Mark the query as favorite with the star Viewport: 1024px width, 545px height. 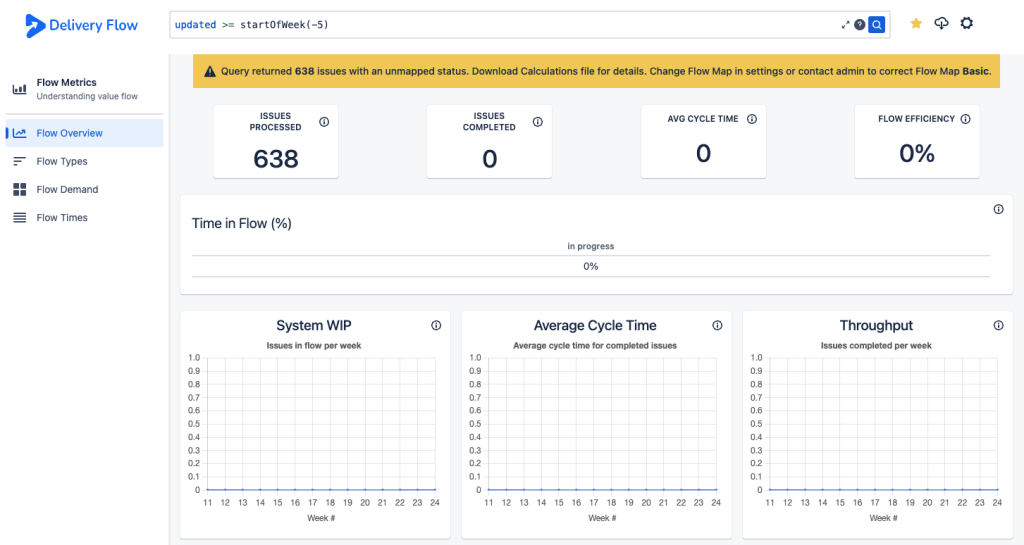click(x=916, y=23)
